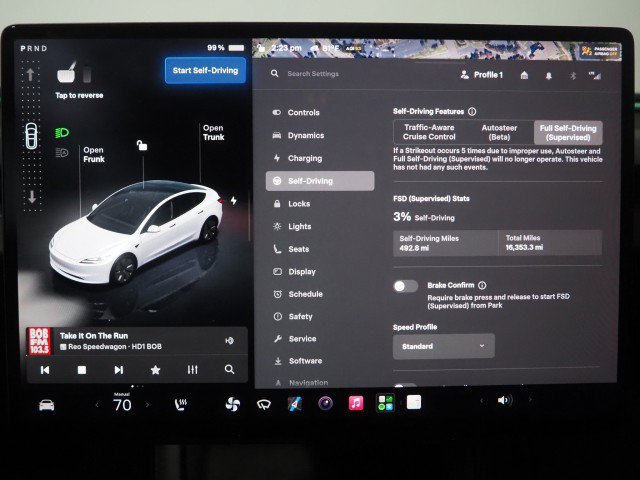This screenshot has width=640, height=480.
Task: Tap the BOB FM 103.5 station logo
Action: [x=40, y=341]
